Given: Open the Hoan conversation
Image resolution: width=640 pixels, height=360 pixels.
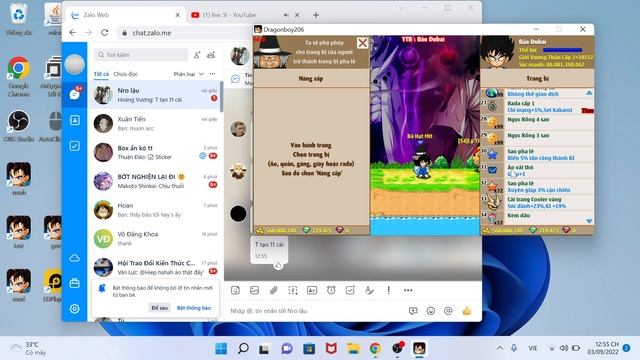Looking at the screenshot, I should click(x=155, y=210).
